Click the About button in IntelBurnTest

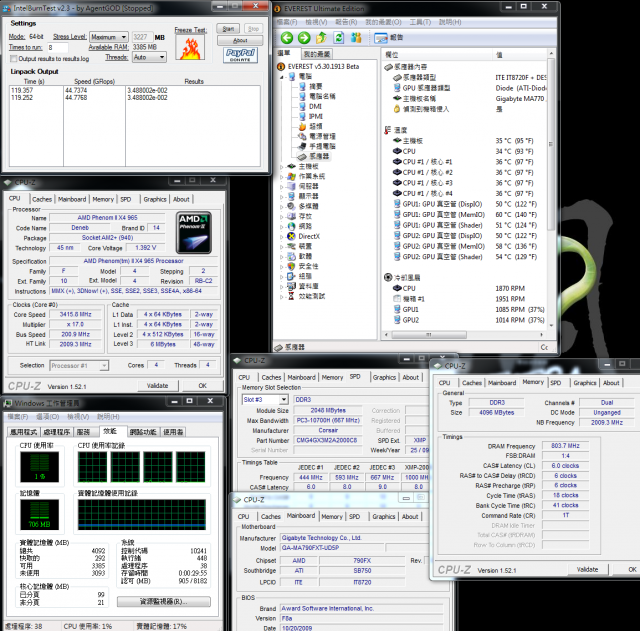(240, 40)
